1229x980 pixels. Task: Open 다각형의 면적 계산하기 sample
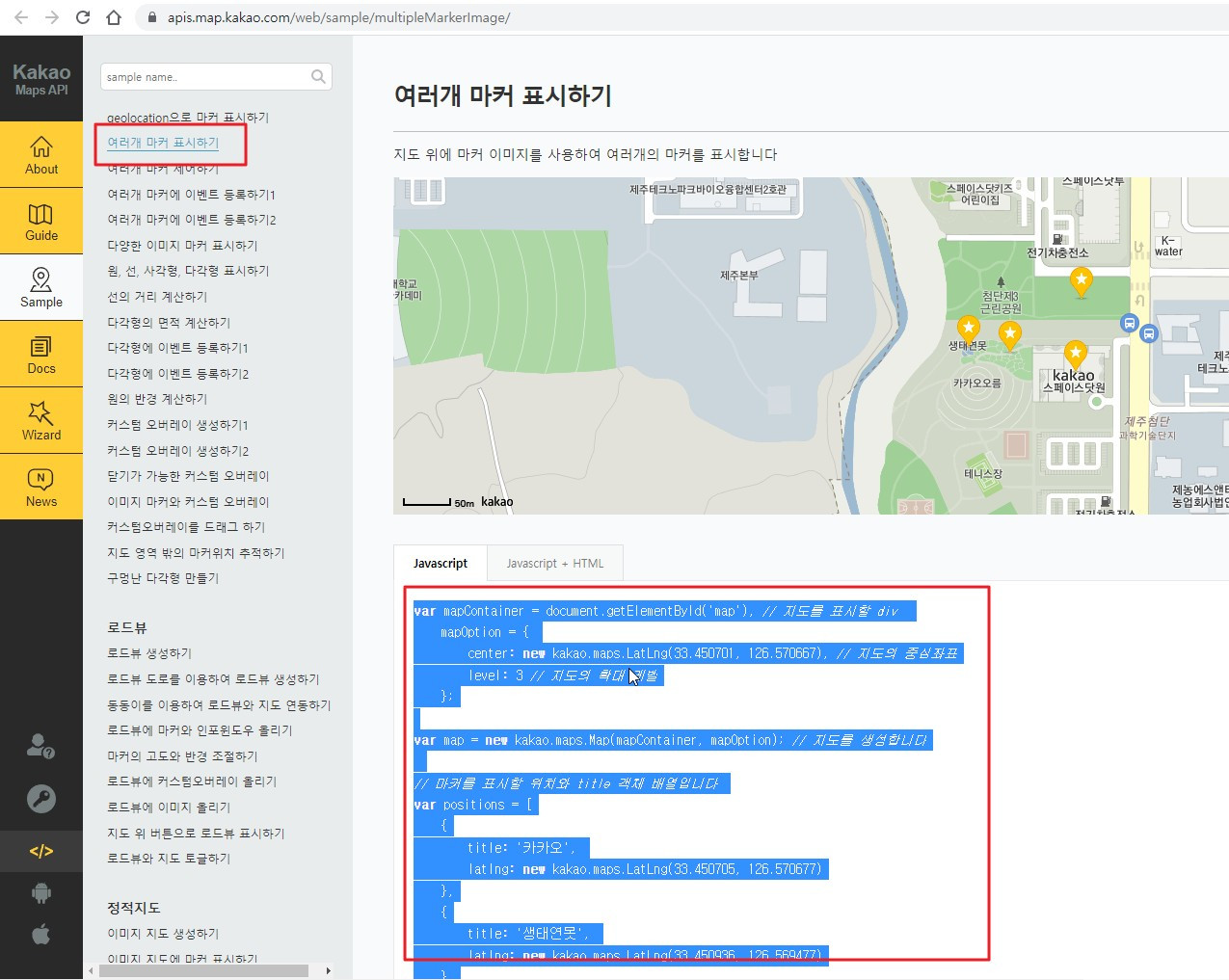pos(169,323)
